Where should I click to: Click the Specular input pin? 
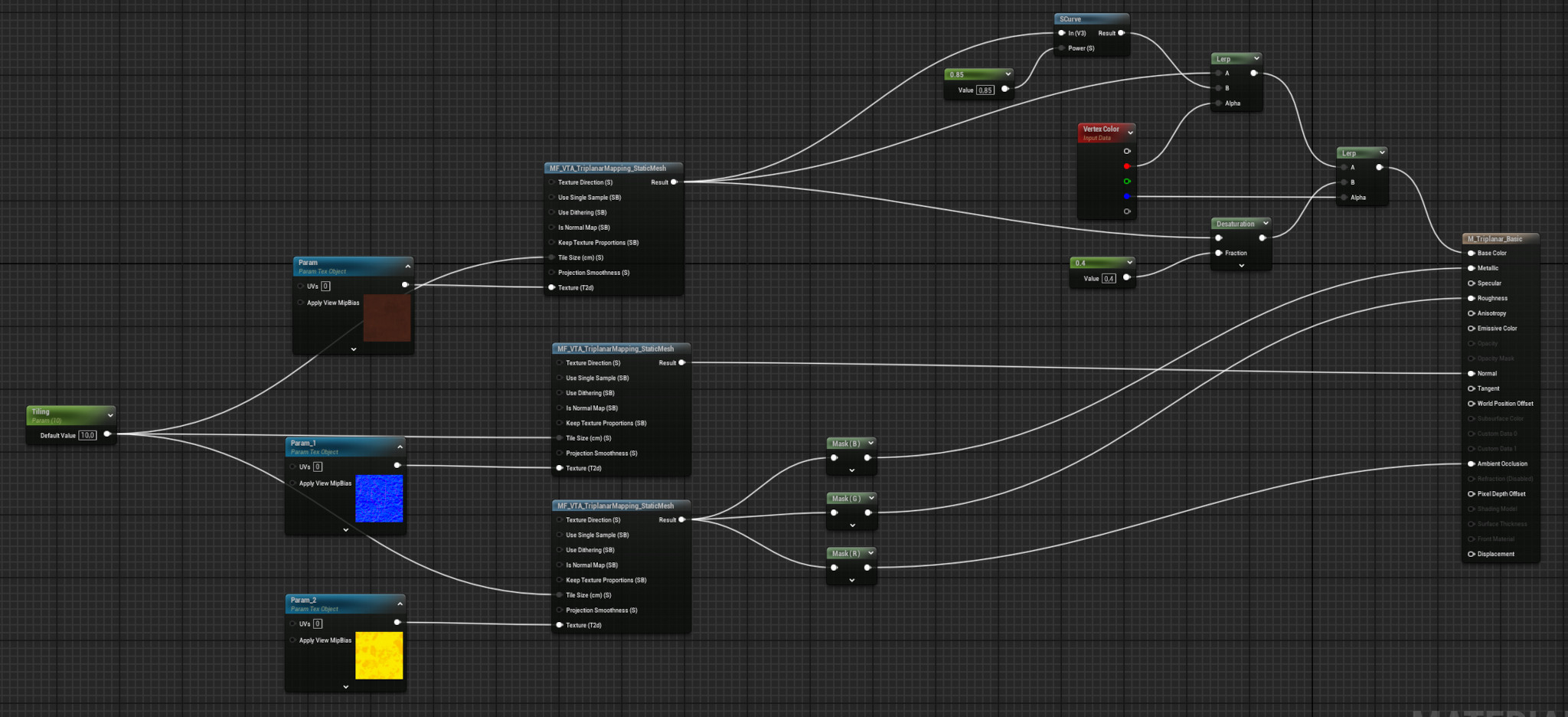tap(1471, 283)
